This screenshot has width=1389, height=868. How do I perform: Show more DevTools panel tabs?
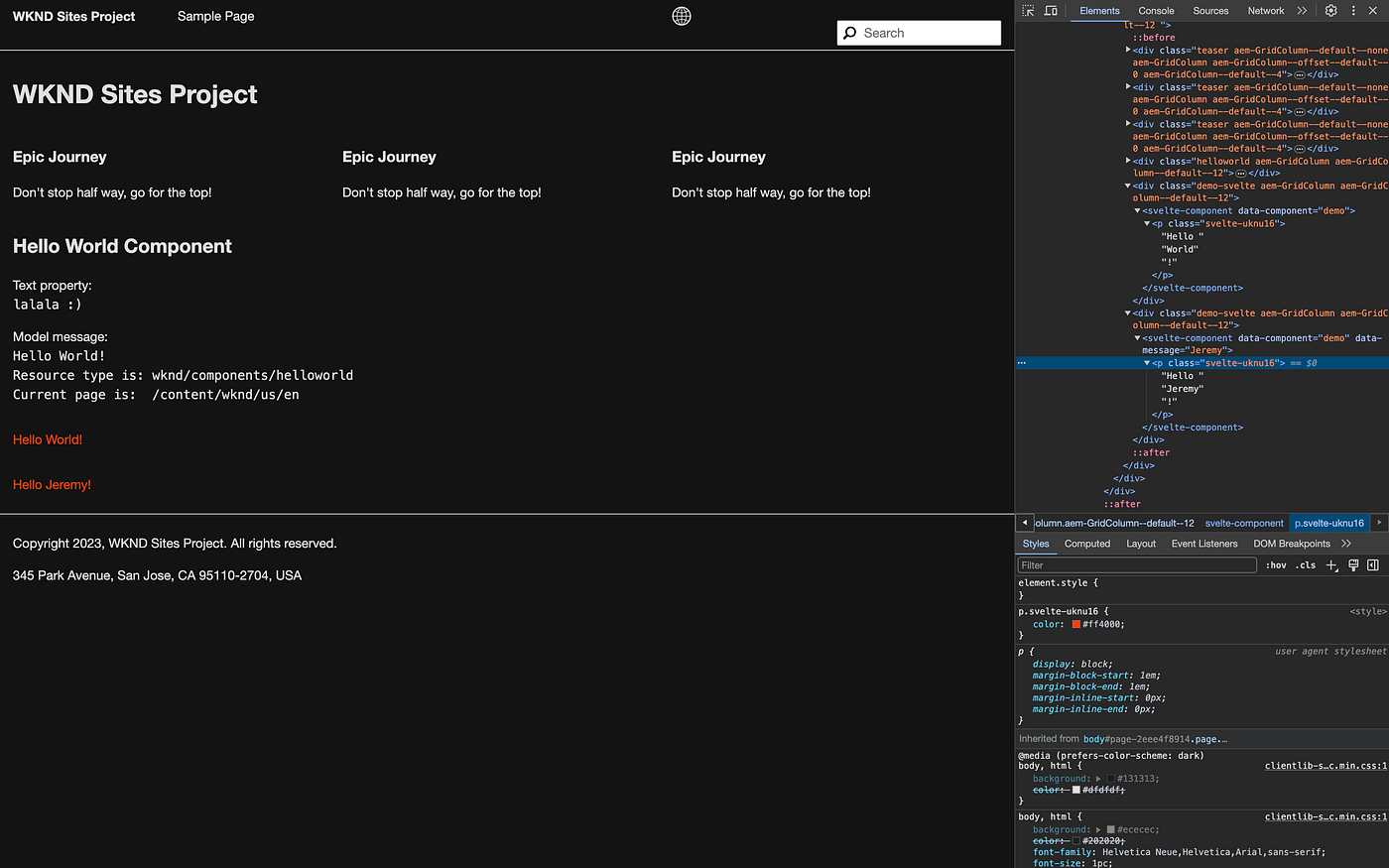[x=1302, y=11]
